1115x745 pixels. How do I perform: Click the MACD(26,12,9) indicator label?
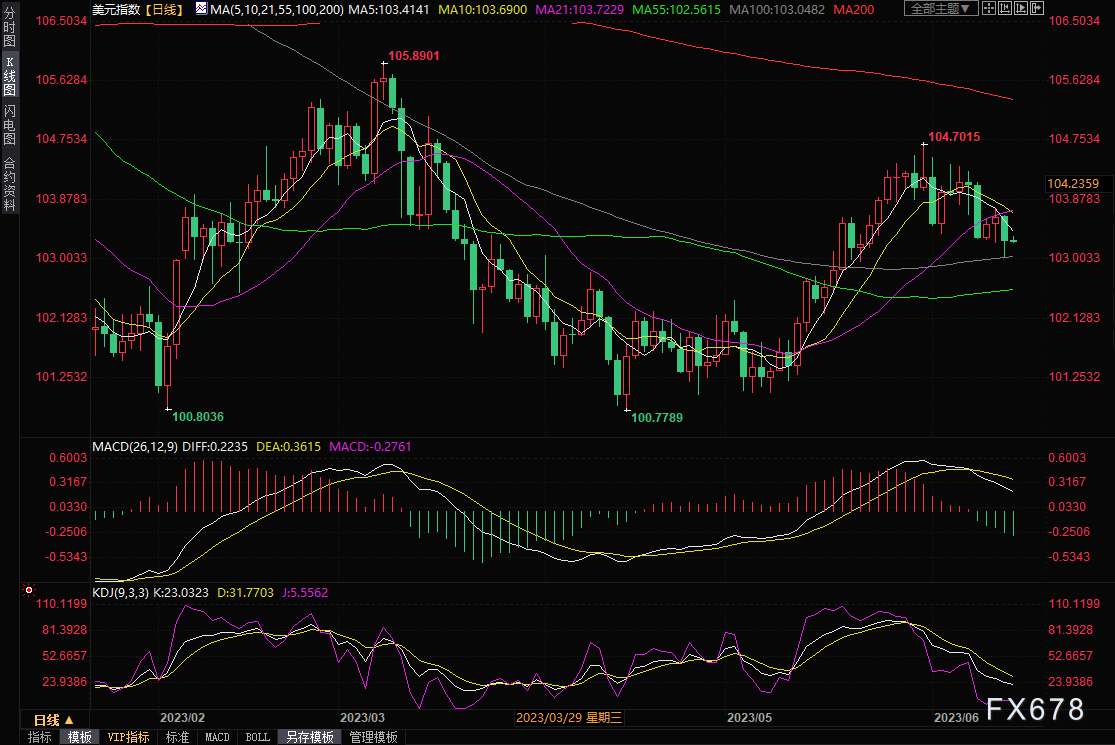point(135,446)
